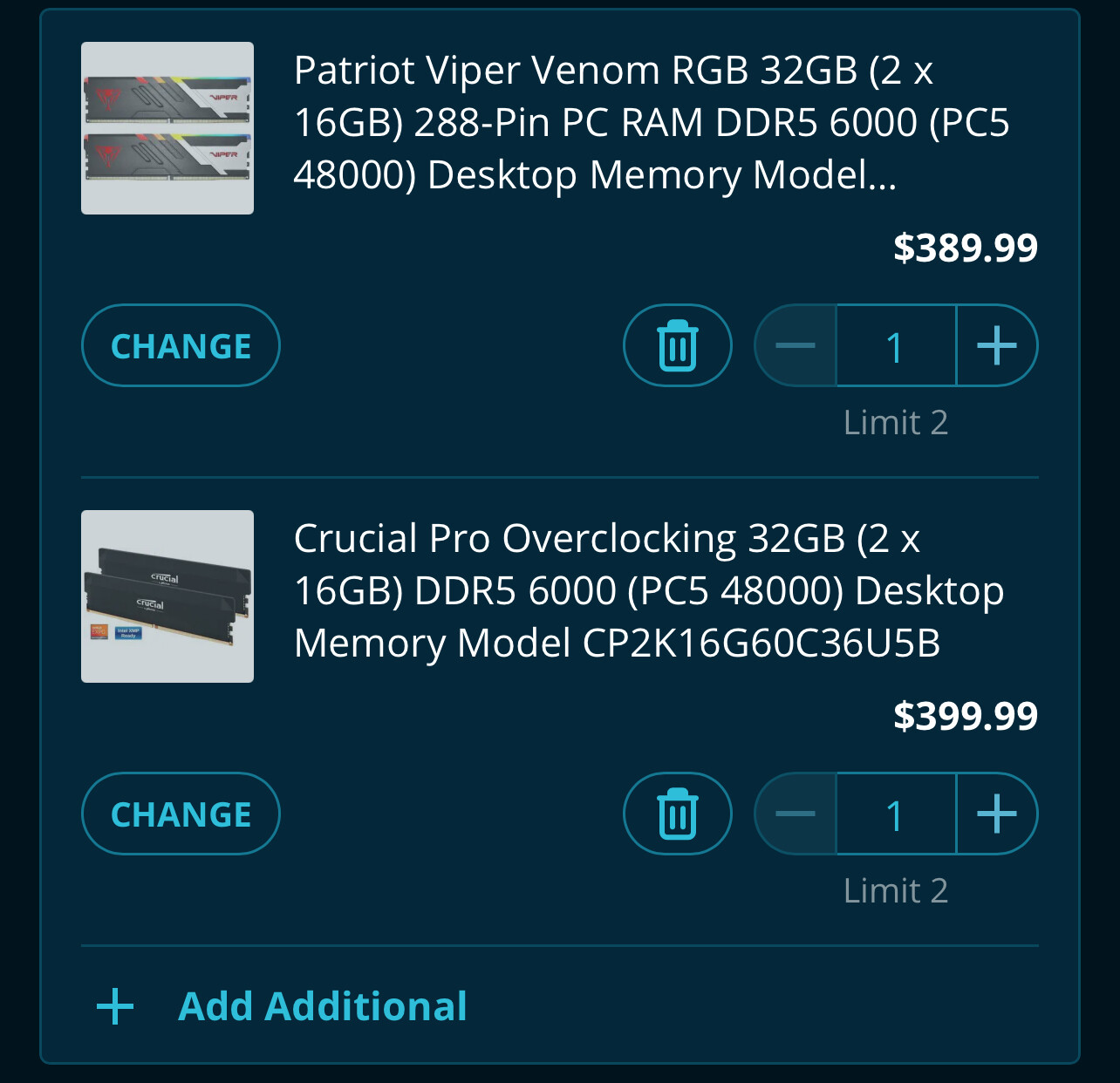Viewport: 1120px width, 1083px height.
Task: Click the Add Additional link text
Action: pyautogui.click(x=323, y=1006)
